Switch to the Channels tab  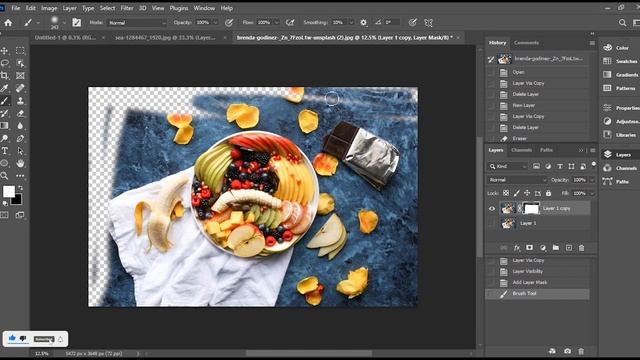coord(521,150)
